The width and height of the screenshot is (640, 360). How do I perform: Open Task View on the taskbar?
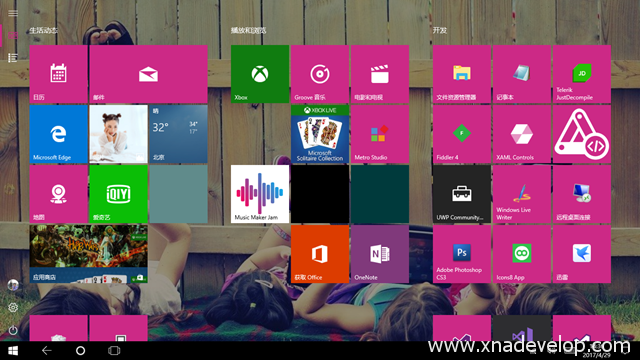[x=114, y=351]
